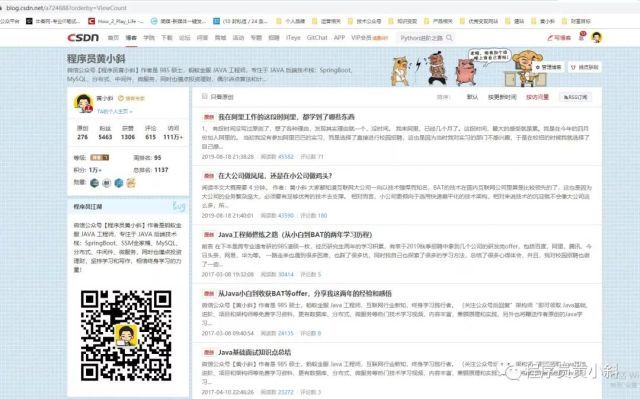
Task: Click the 获赞 count 1306
Action: click(x=128, y=137)
